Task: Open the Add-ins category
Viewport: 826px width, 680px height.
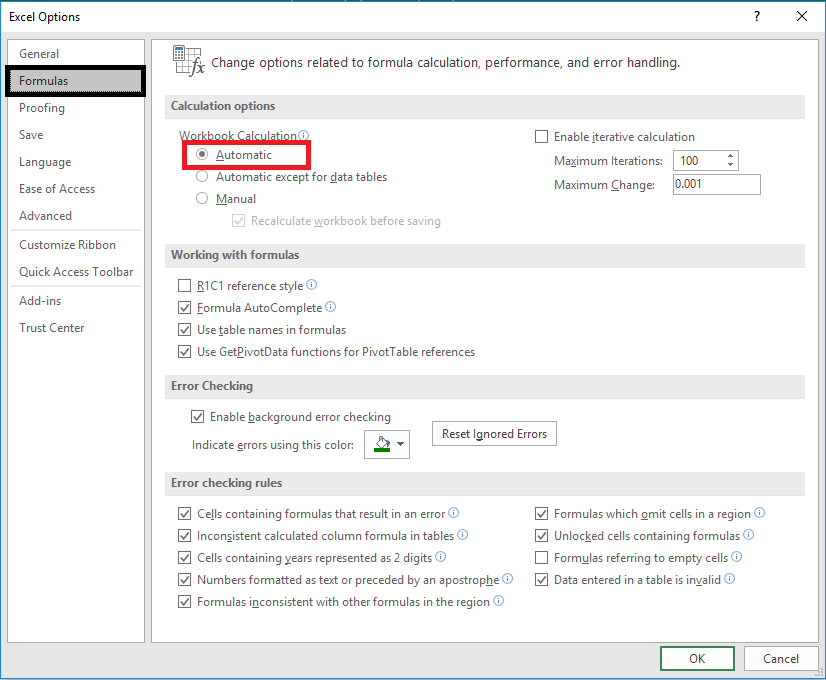Action: (x=40, y=301)
